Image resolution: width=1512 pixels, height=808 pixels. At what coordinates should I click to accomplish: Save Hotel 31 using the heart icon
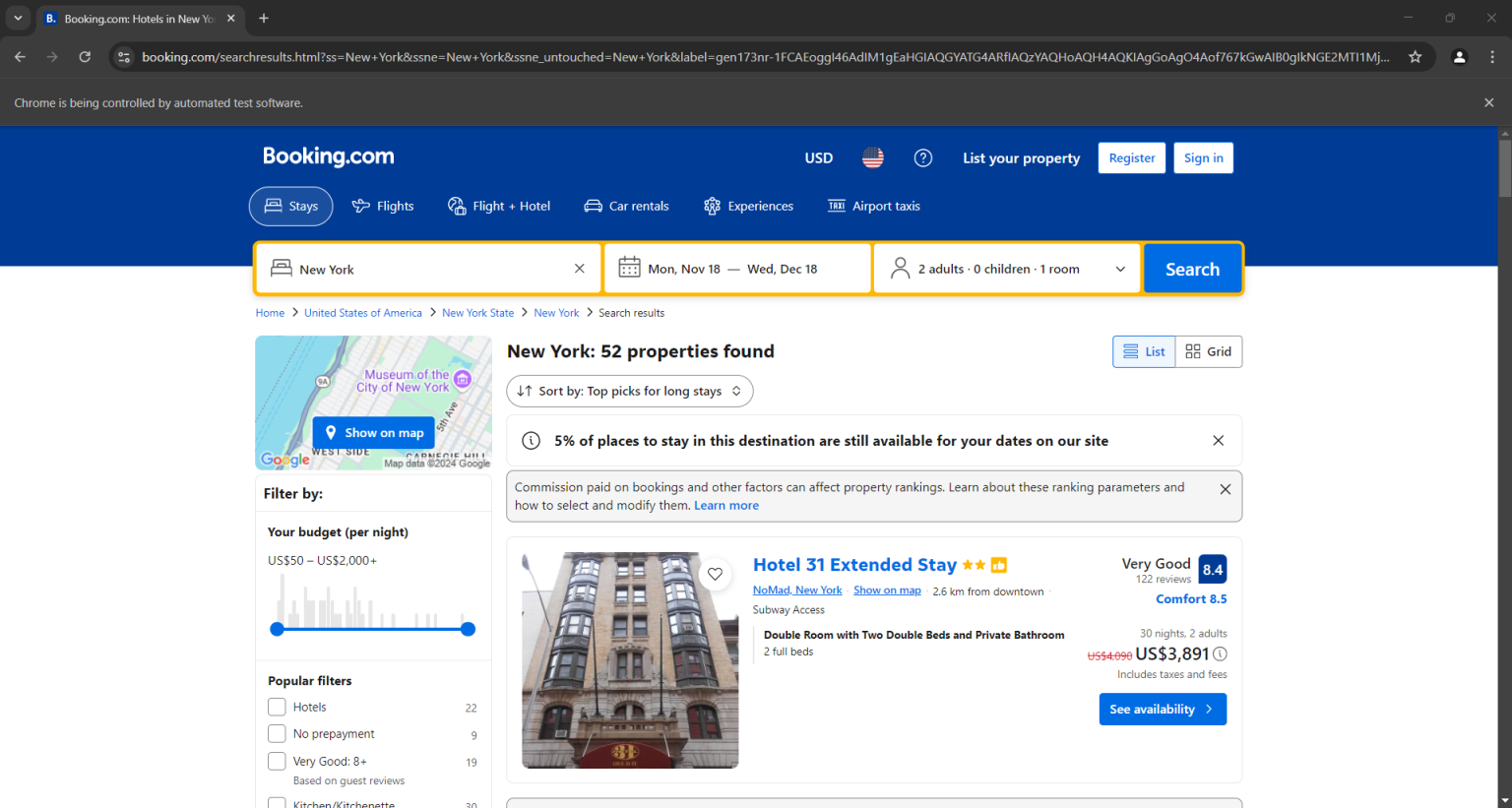coord(716,574)
